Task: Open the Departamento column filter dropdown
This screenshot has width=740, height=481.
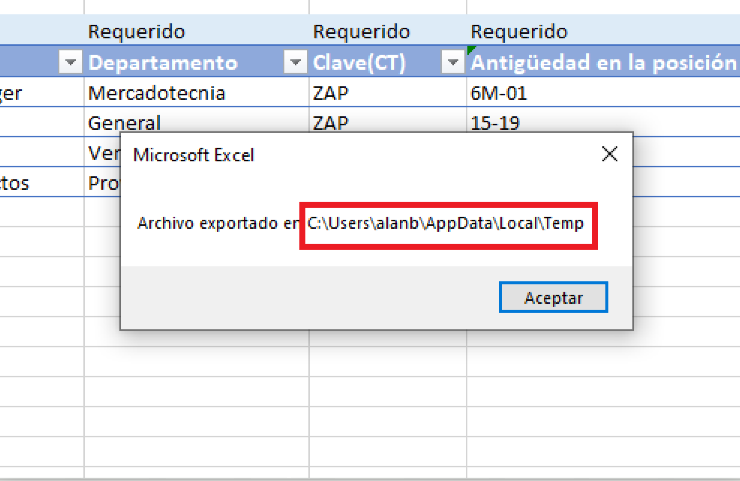Action: tap(295, 62)
